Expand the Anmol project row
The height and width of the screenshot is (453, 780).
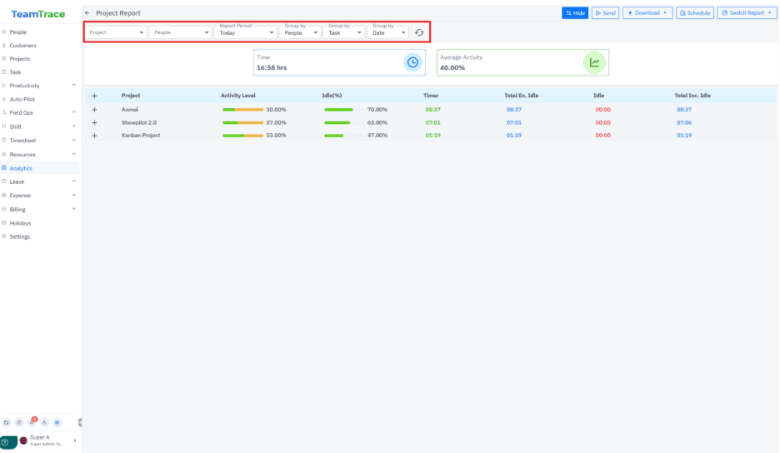[x=94, y=109]
